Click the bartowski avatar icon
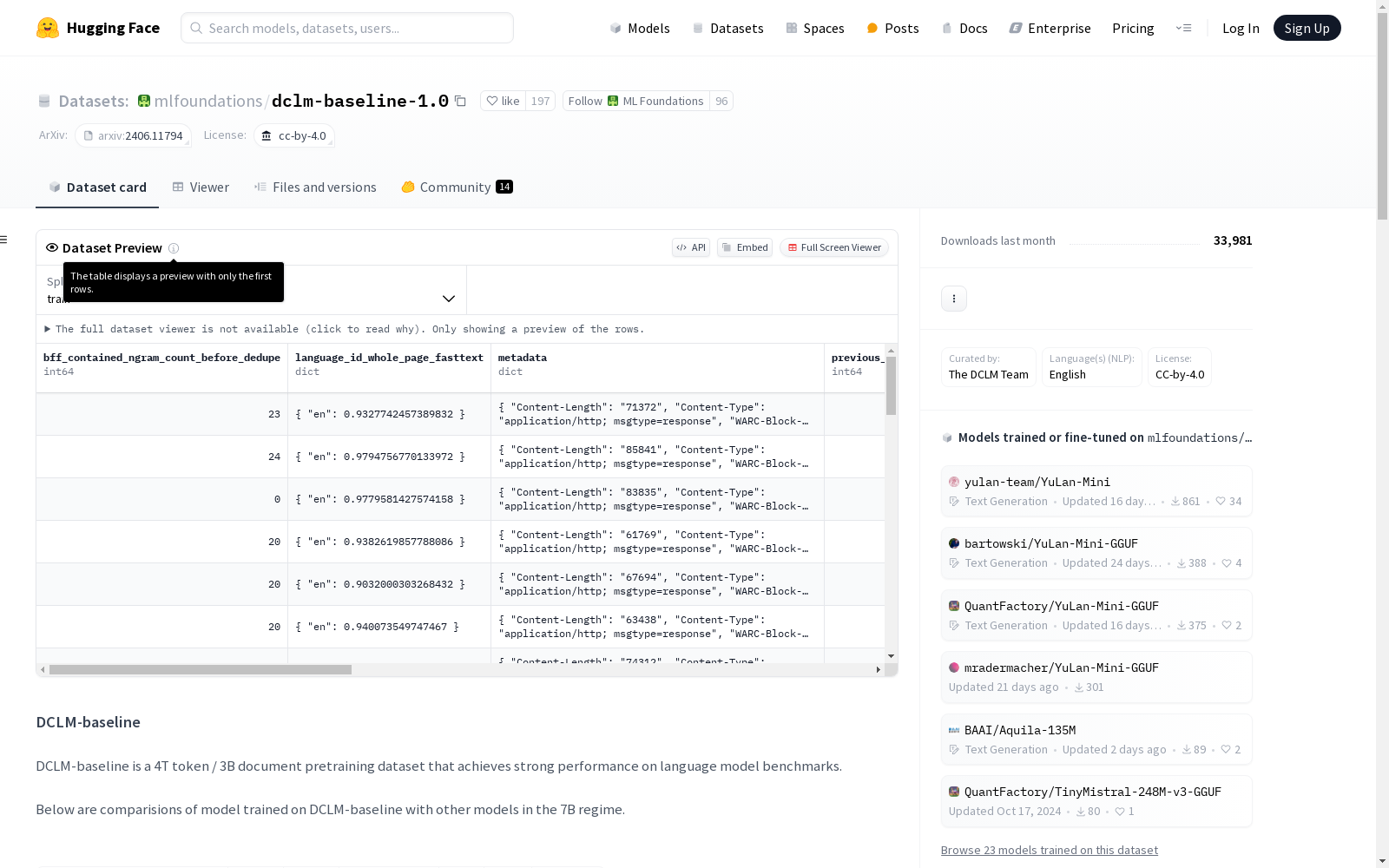1389x868 pixels. click(954, 543)
